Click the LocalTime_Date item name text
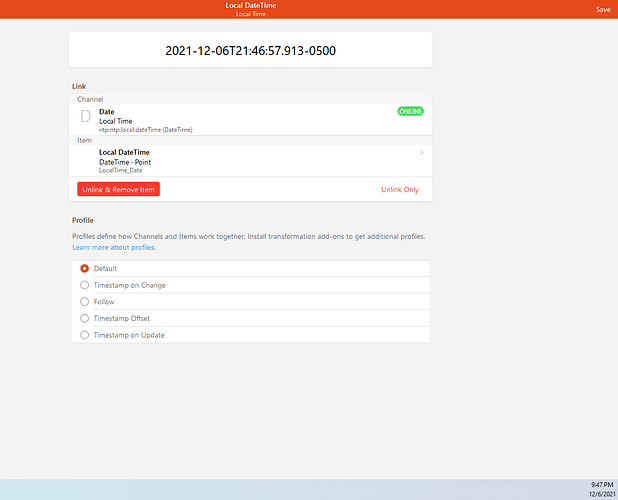 coord(120,171)
